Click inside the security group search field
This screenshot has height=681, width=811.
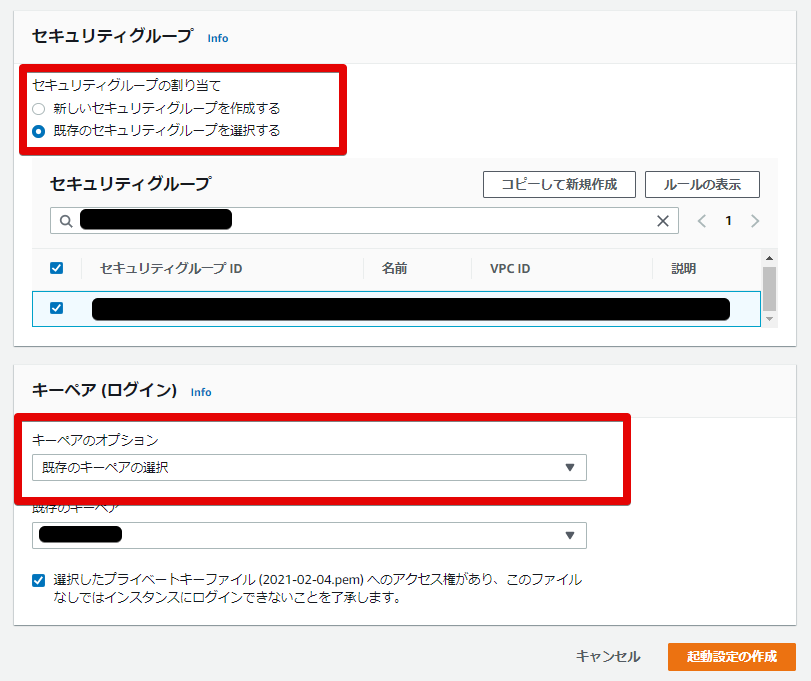350,220
